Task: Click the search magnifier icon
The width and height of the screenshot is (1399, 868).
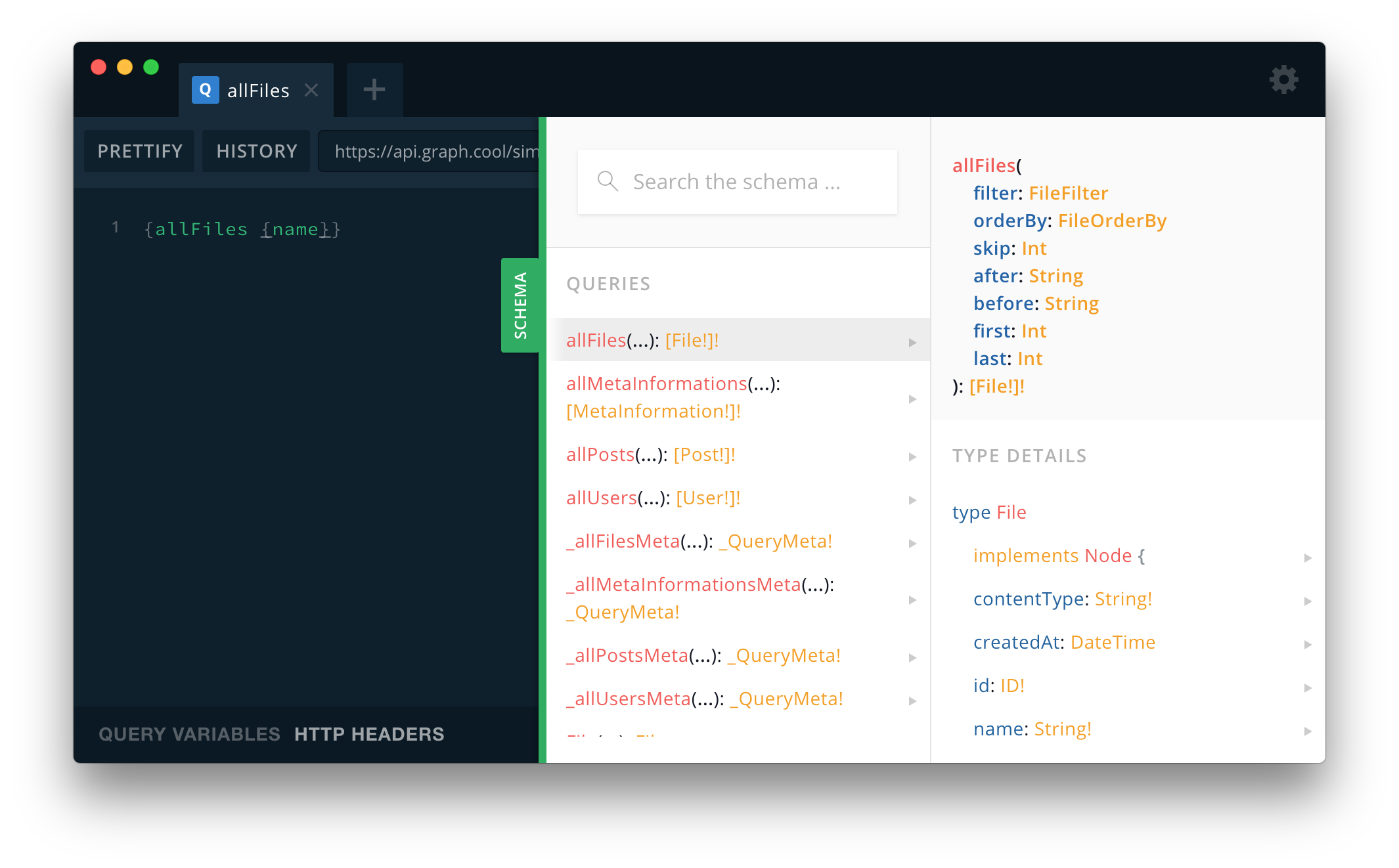Action: pos(608,181)
